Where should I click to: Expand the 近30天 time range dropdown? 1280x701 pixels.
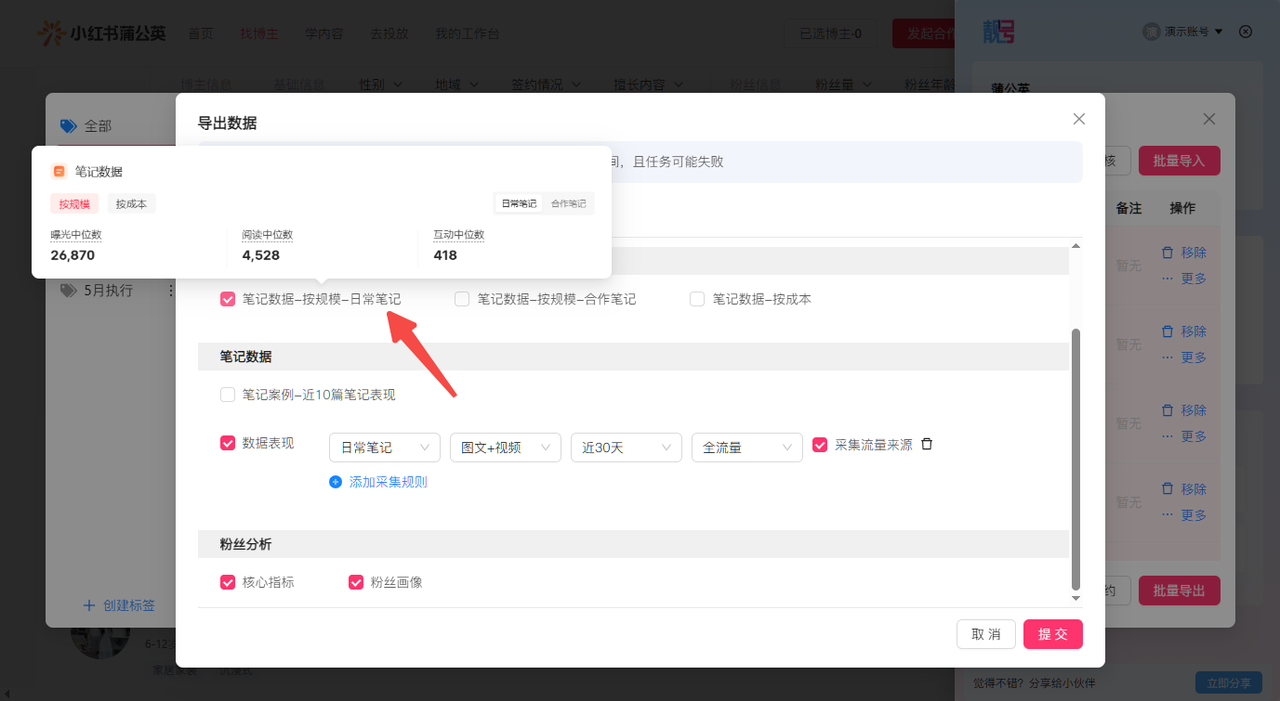click(626, 448)
